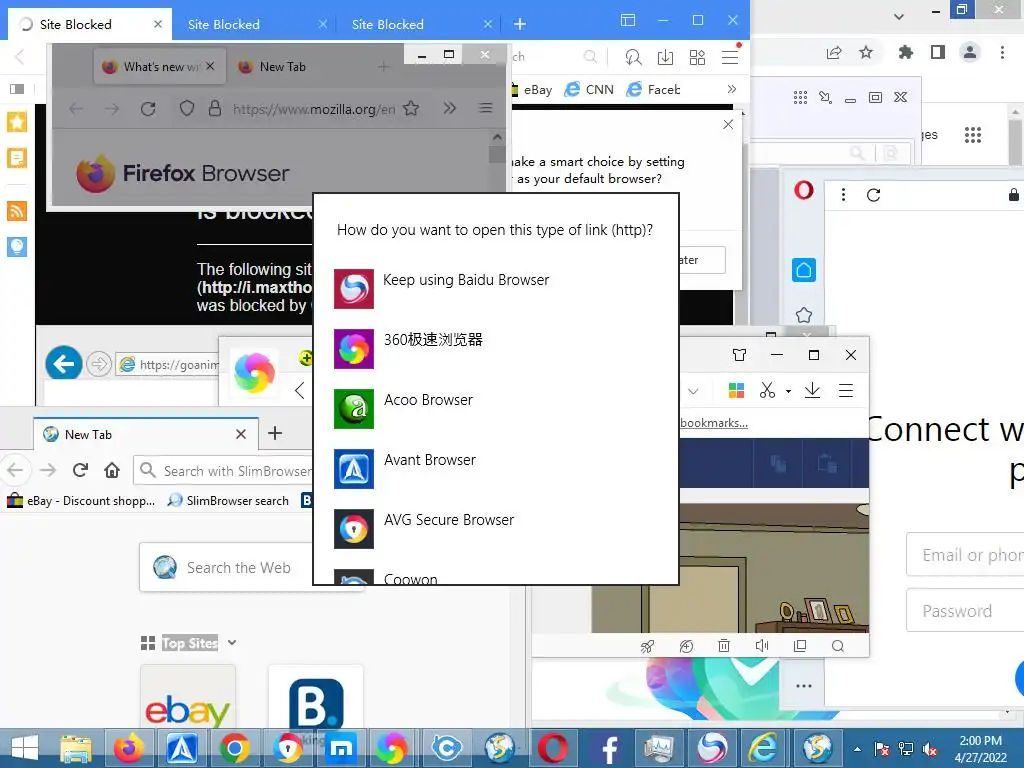
Task: Open Maxthon sidebar notes icon
Action: point(17,158)
